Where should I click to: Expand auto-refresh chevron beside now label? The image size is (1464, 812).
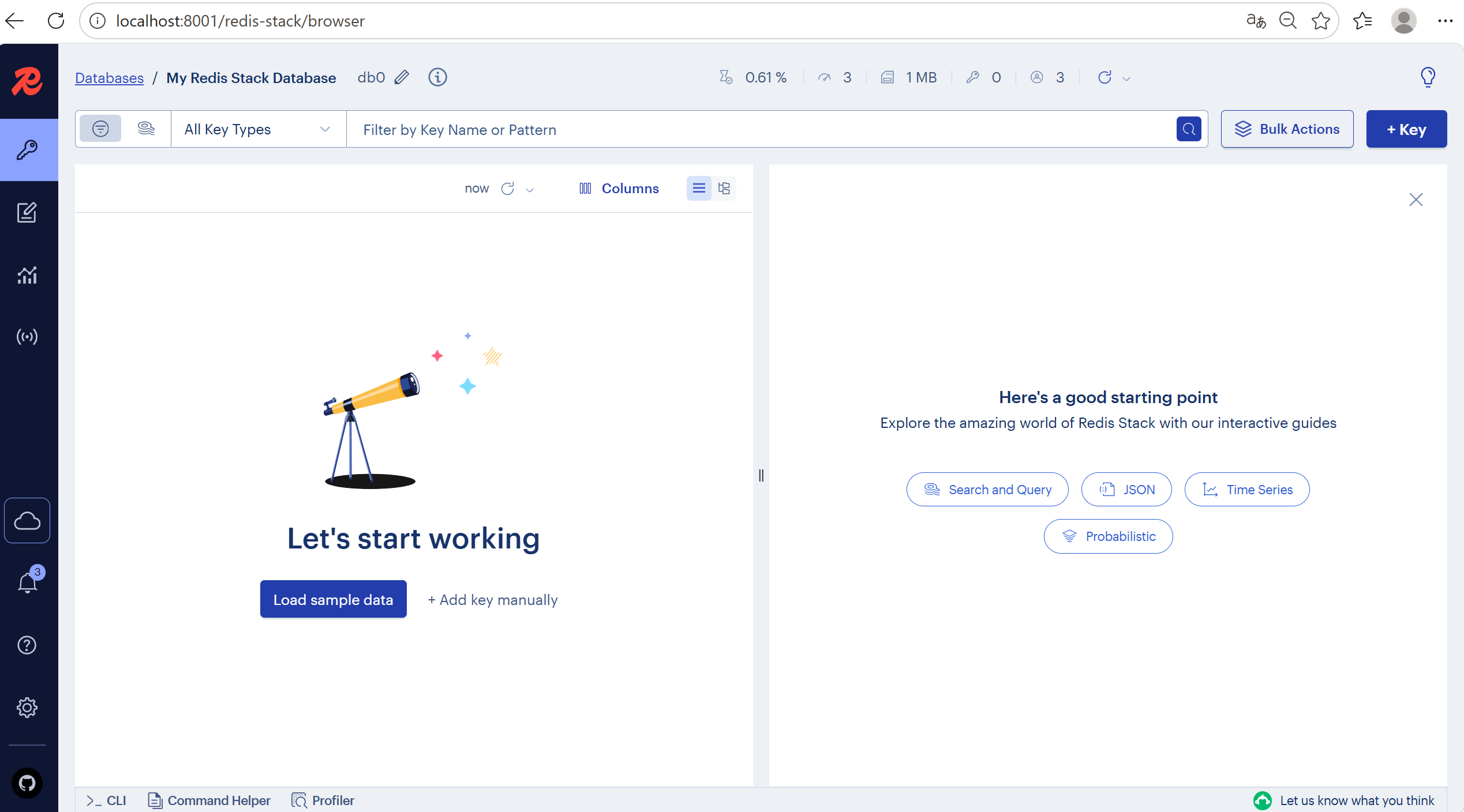pyautogui.click(x=530, y=189)
